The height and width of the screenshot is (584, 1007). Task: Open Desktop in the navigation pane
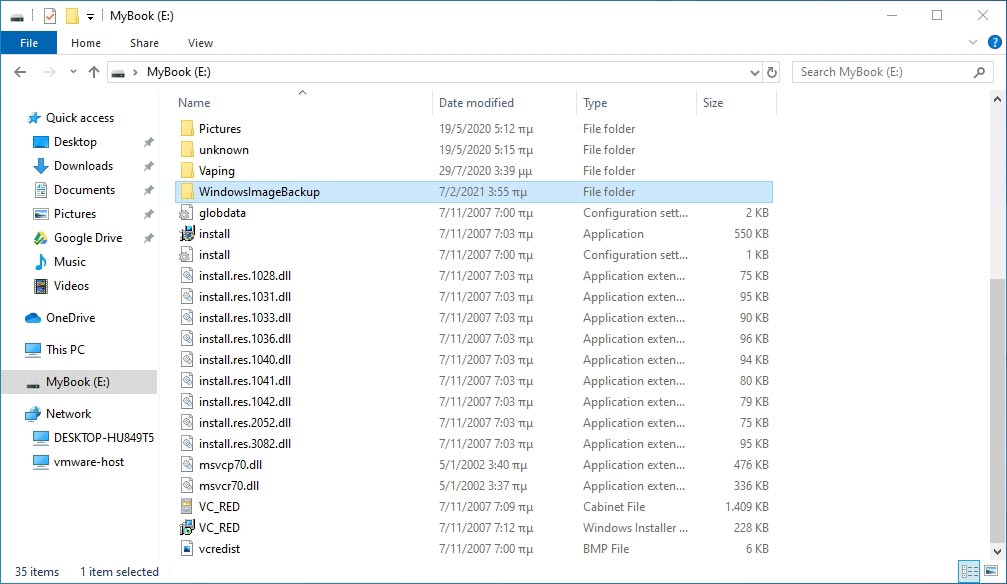click(75, 142)
